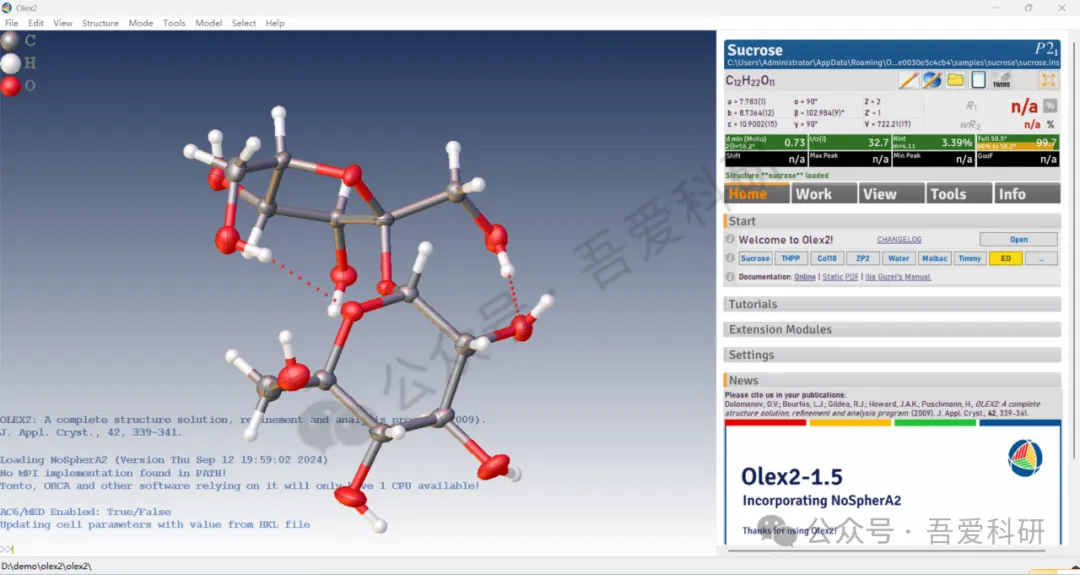1080x575 pixels.
Task: Click the TWINS icon
Action: click(x=1001, y=81)
